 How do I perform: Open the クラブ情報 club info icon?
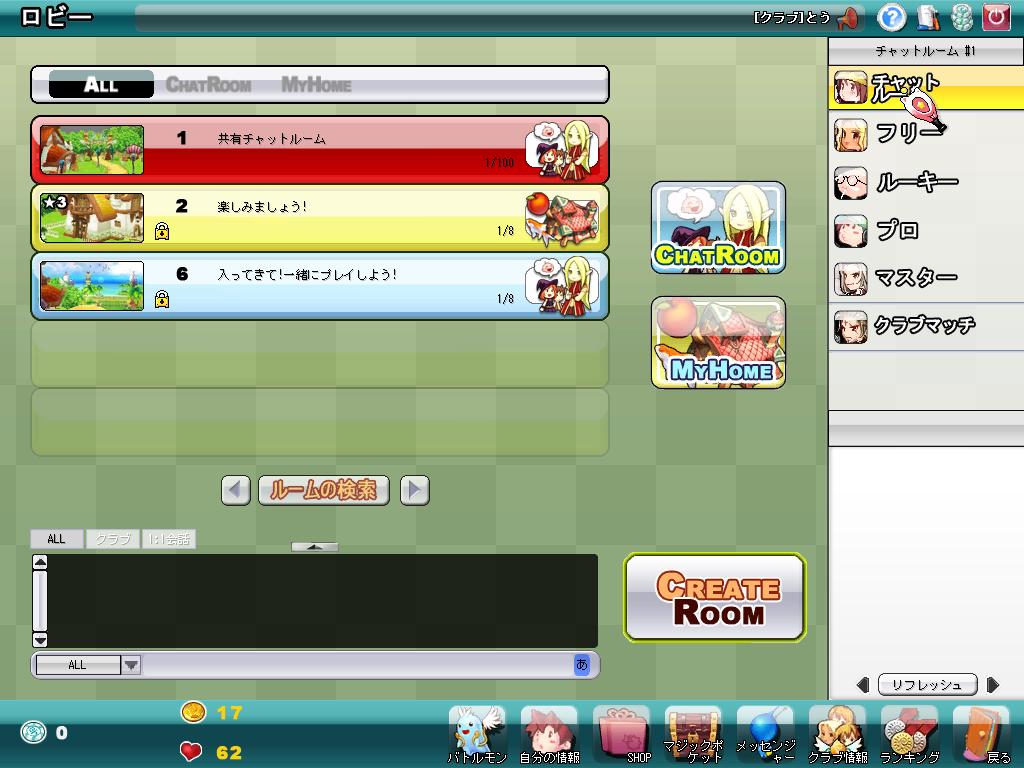pos(837,733)
